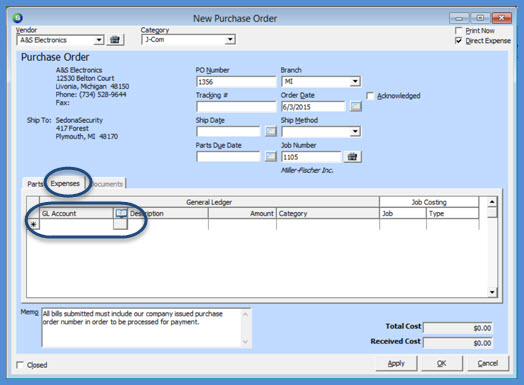Switch to the Parts tab
524x385 pixels.
point(35,184)
